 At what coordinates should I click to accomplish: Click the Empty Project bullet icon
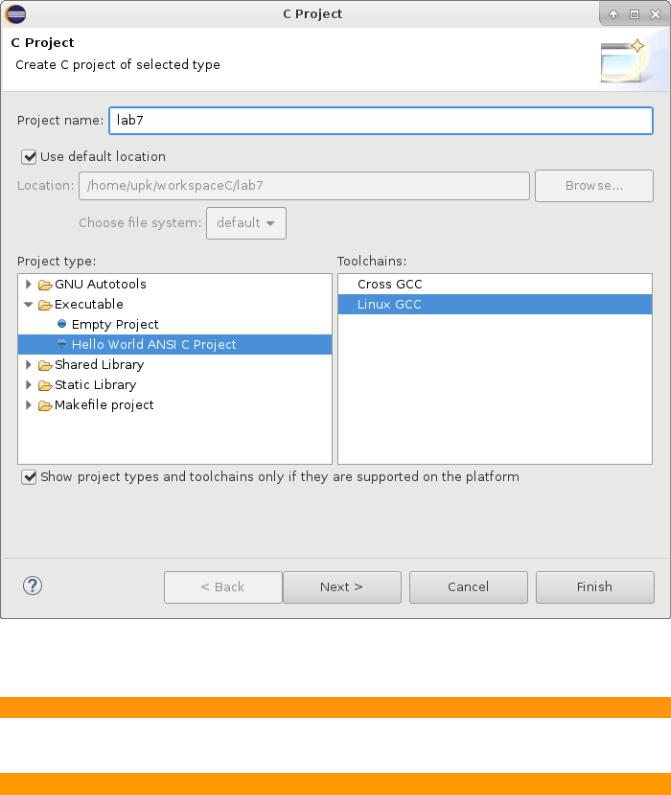point(62,323)
